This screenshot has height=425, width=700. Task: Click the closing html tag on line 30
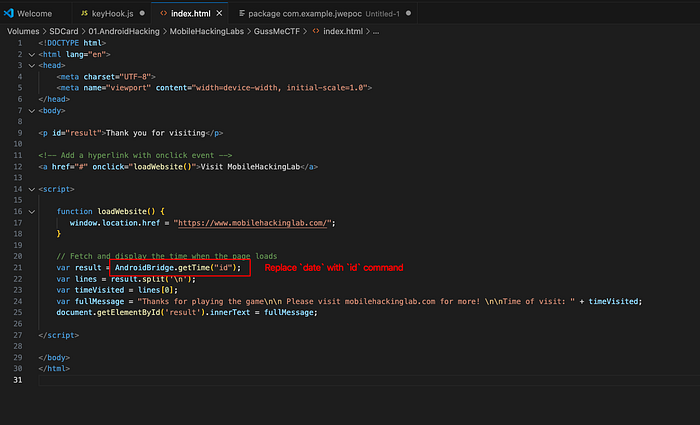[x=54, y=369]
